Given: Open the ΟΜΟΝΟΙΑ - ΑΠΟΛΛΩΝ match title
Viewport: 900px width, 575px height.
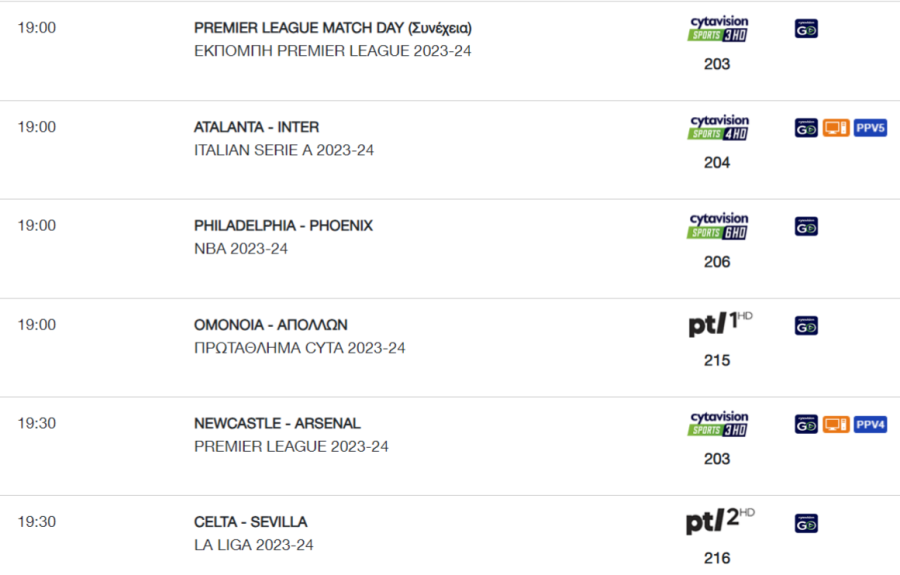Looking at the screenshot, I should [271, 325].
